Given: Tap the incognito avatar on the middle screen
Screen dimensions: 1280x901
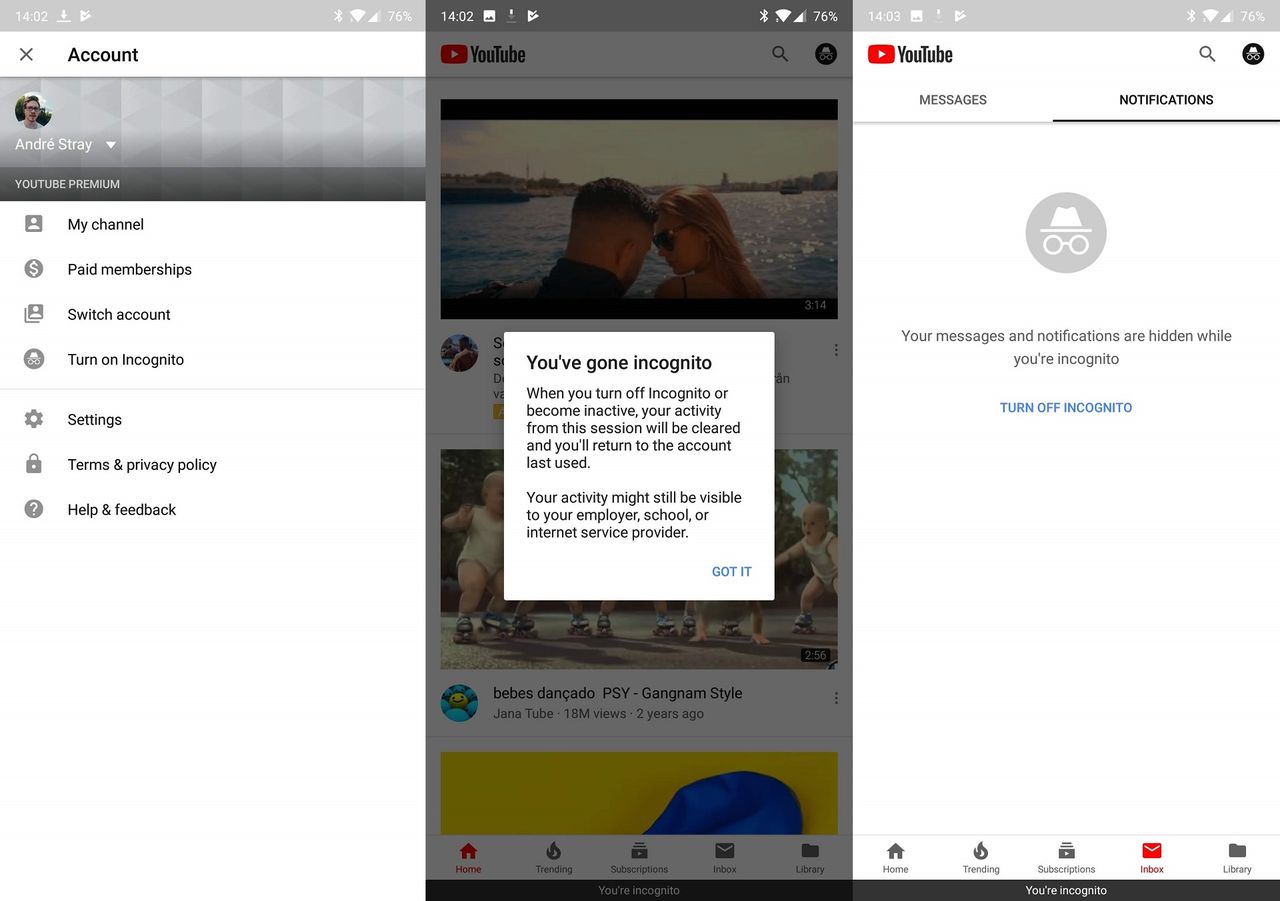Looking at the screenshot, I should (826, 54).
